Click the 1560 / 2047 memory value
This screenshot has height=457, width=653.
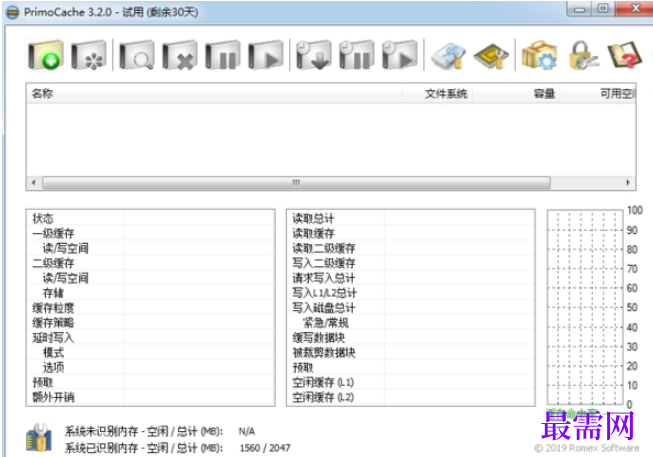265,448
